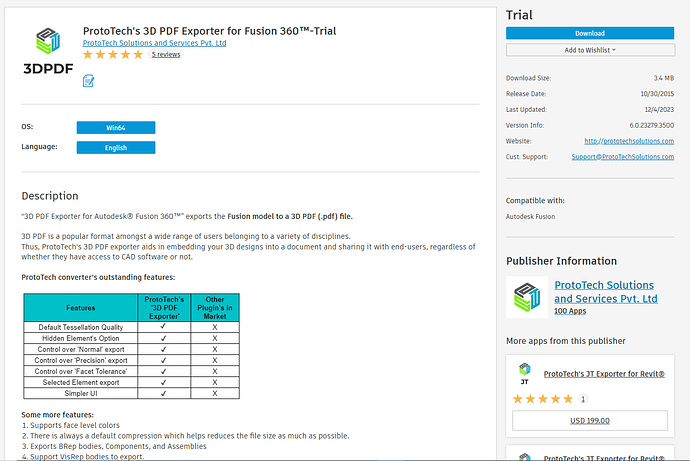The width and height of the screenshot is (690, 461).
Task: Open the Support@ProtoTechSolutions.com email link
Action: click(623, 157)
